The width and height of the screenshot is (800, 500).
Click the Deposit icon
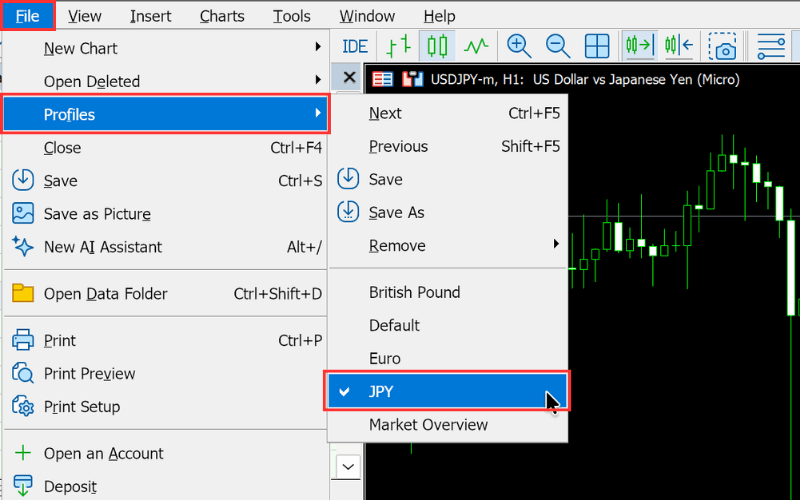(x=23, y=486)
